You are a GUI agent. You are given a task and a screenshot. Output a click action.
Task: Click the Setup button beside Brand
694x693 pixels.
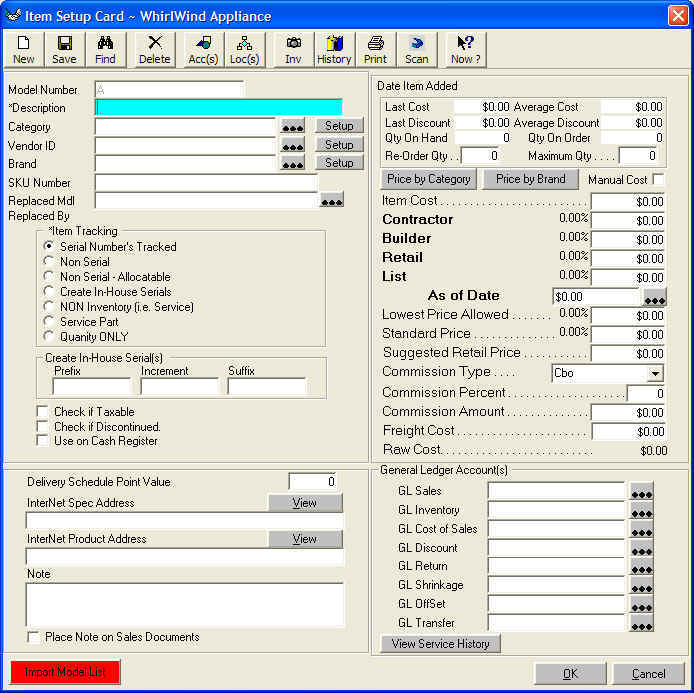(339, 162)
